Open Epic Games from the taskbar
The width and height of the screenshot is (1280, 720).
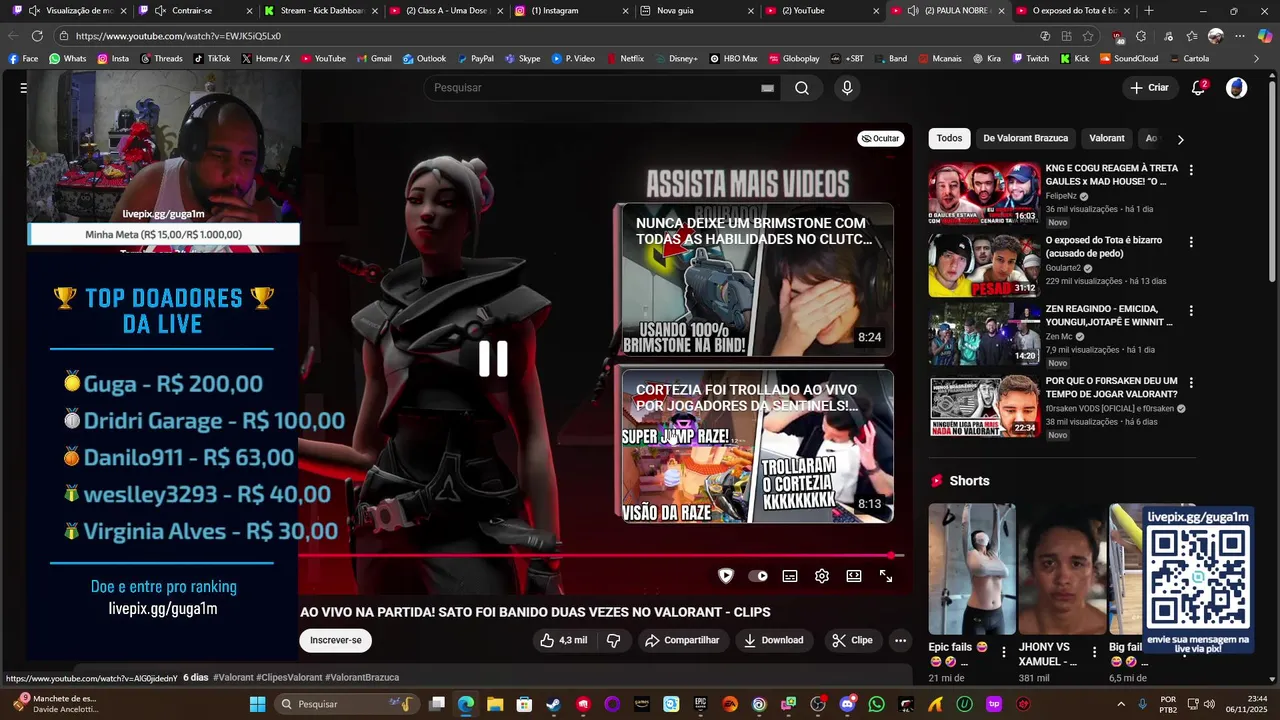pos(700,704)
